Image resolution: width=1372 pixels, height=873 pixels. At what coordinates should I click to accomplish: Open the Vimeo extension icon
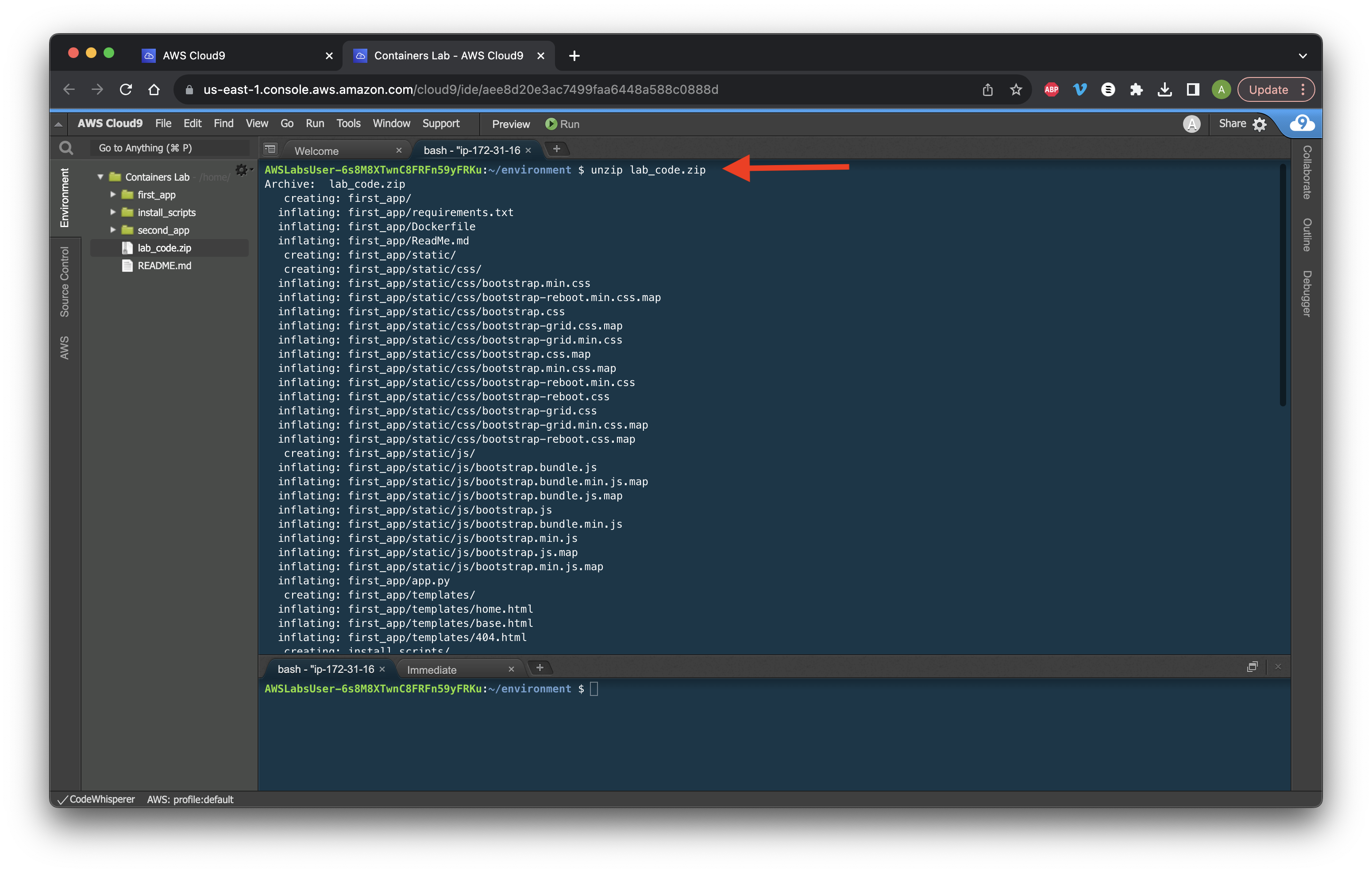point(1080,89)
